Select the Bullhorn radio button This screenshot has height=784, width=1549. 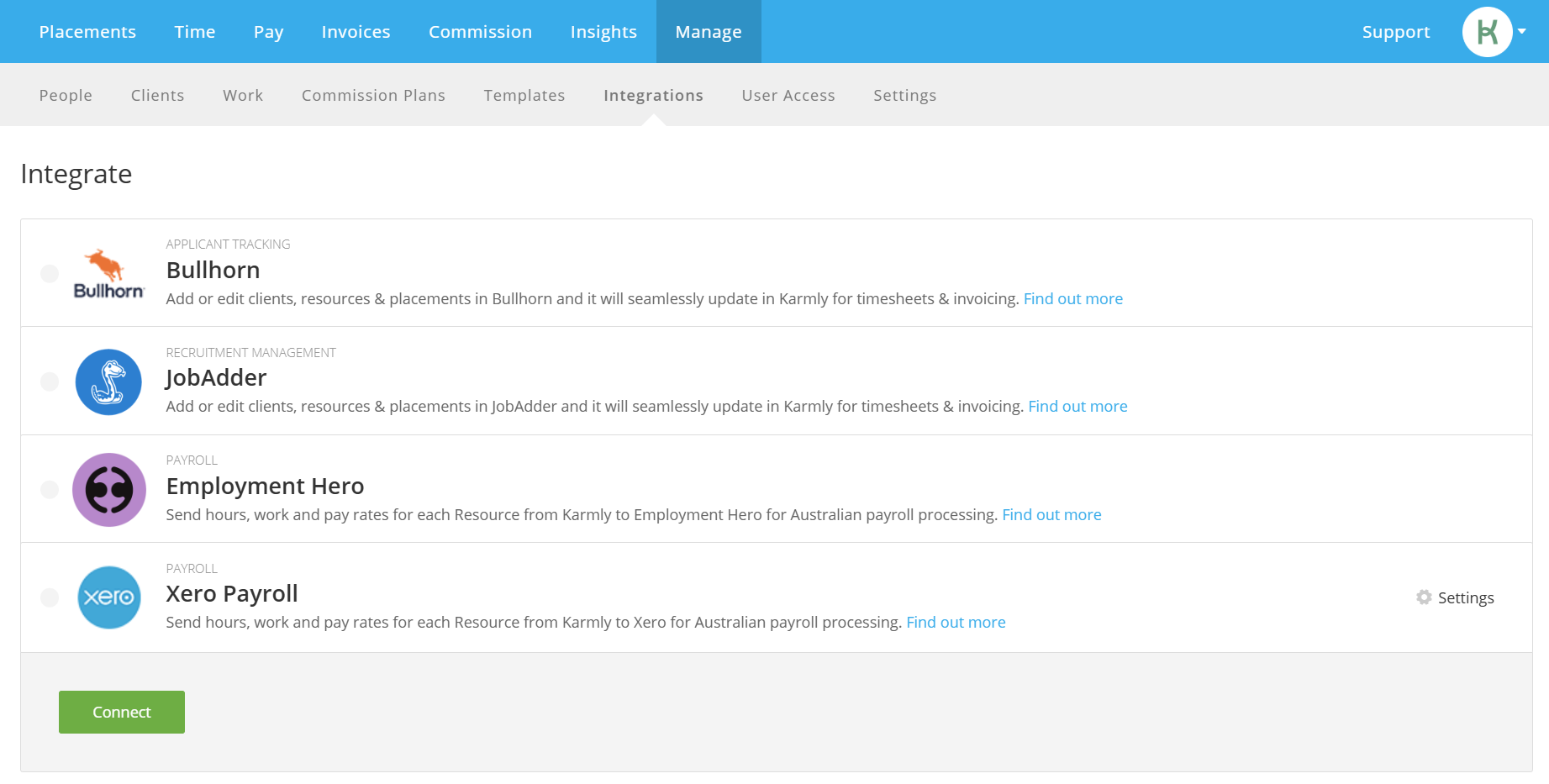coord(50,274)
